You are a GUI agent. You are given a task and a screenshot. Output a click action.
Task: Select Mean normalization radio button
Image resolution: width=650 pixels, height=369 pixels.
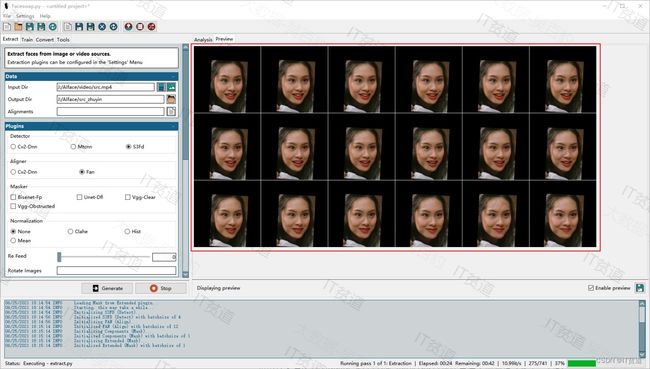click(x=13, y=240)
